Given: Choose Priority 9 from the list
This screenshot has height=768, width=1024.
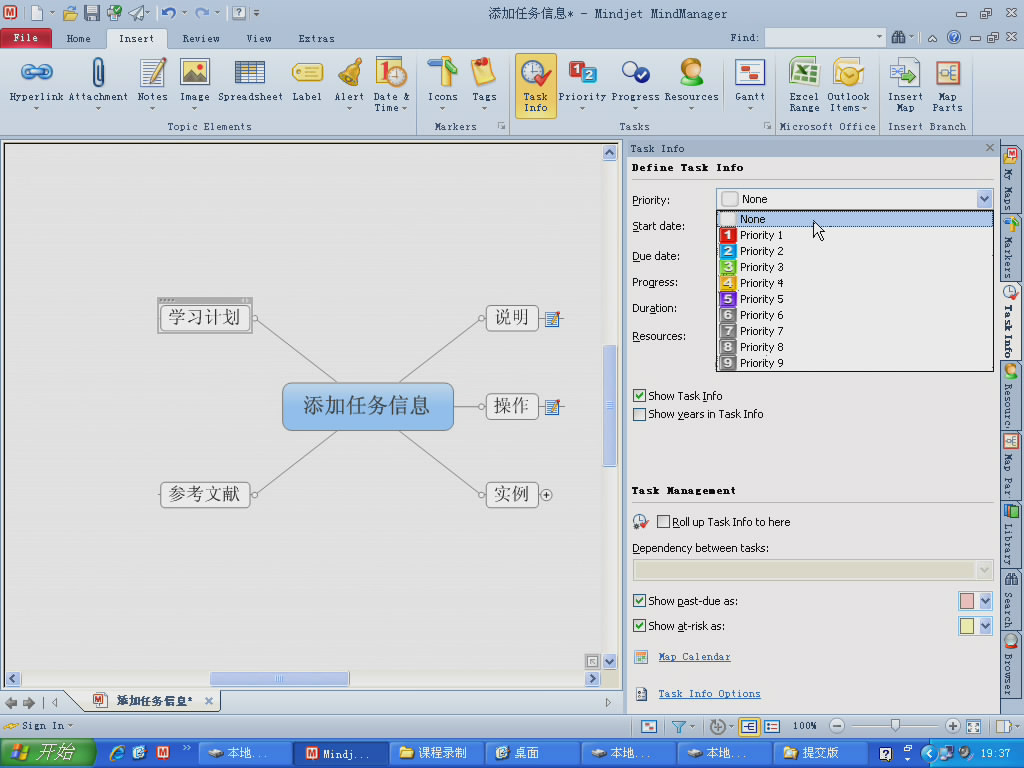Looking at the screenshot, I should point(854,363).
